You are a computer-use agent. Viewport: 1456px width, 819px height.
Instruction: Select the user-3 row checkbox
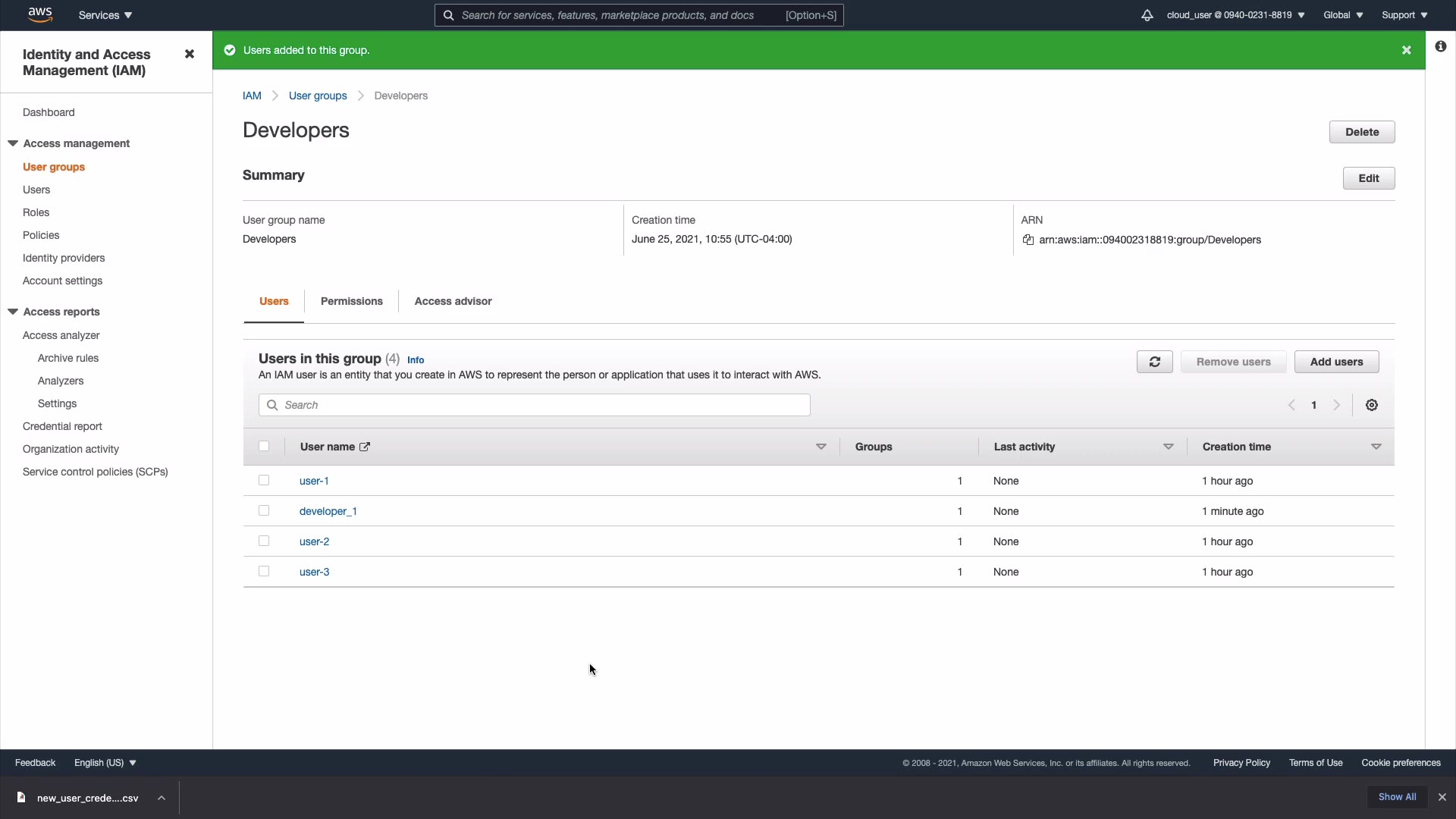[264, 571]
